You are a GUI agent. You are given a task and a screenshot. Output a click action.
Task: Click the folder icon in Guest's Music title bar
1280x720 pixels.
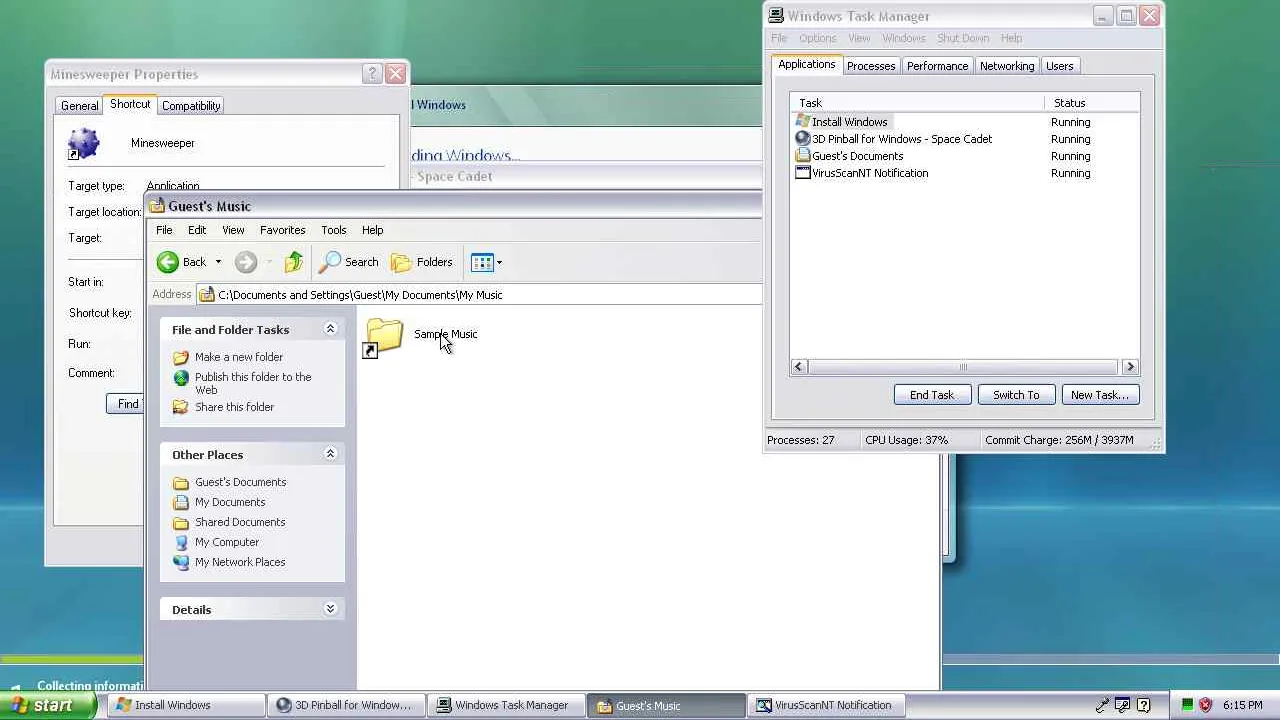(157, 206)
